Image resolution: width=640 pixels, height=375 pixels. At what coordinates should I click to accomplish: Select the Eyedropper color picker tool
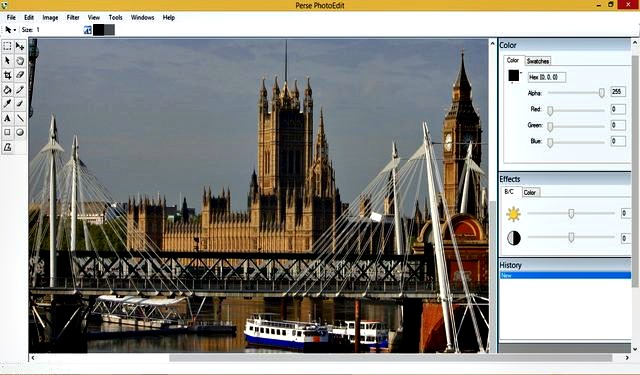(x=7, y=104)
